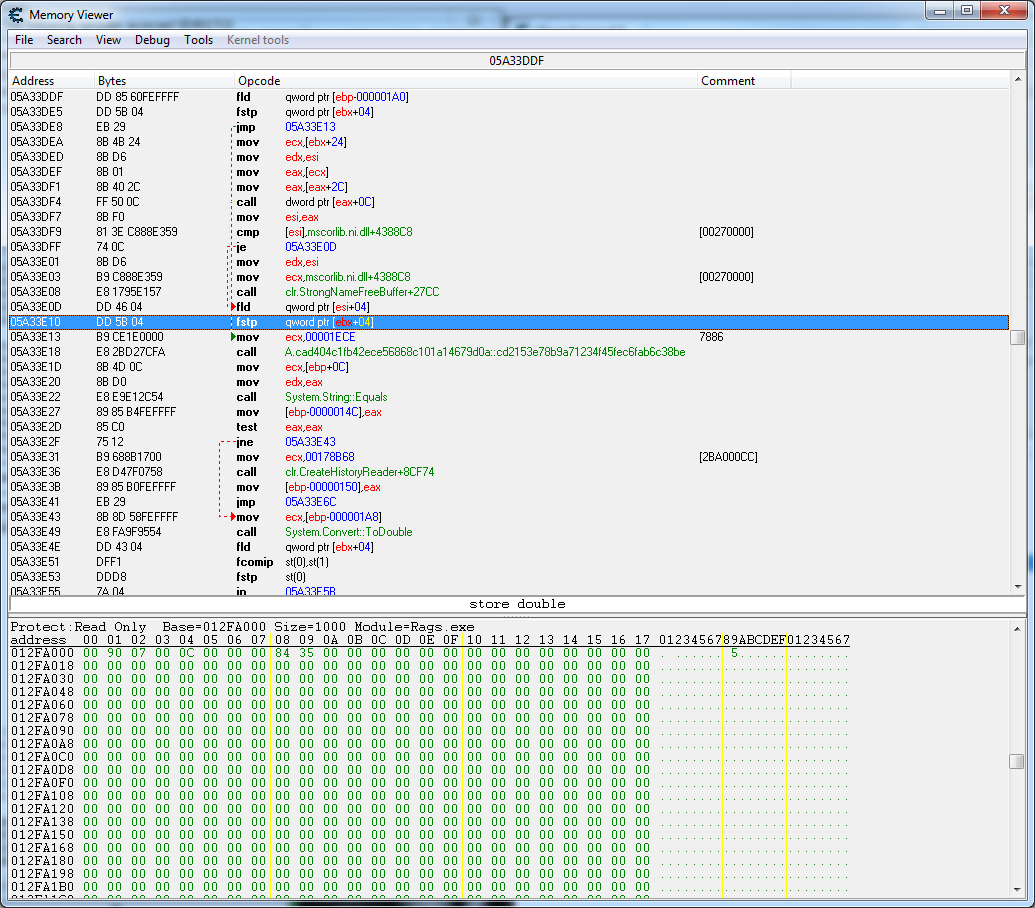Click the Opcode column header

click(258, 81)
